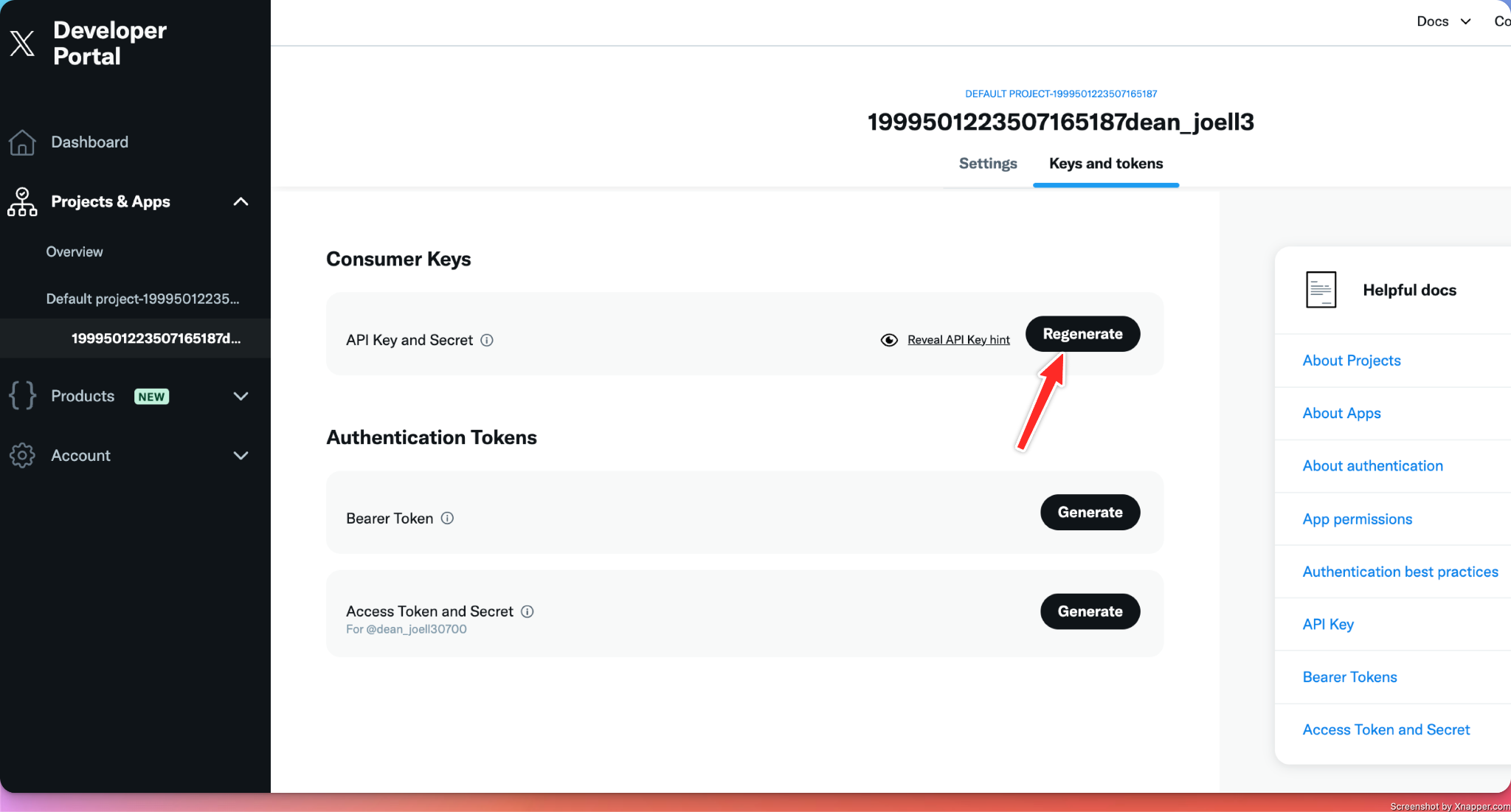
Task: Select Overview in the sidebar
Action: coord(75,252)
